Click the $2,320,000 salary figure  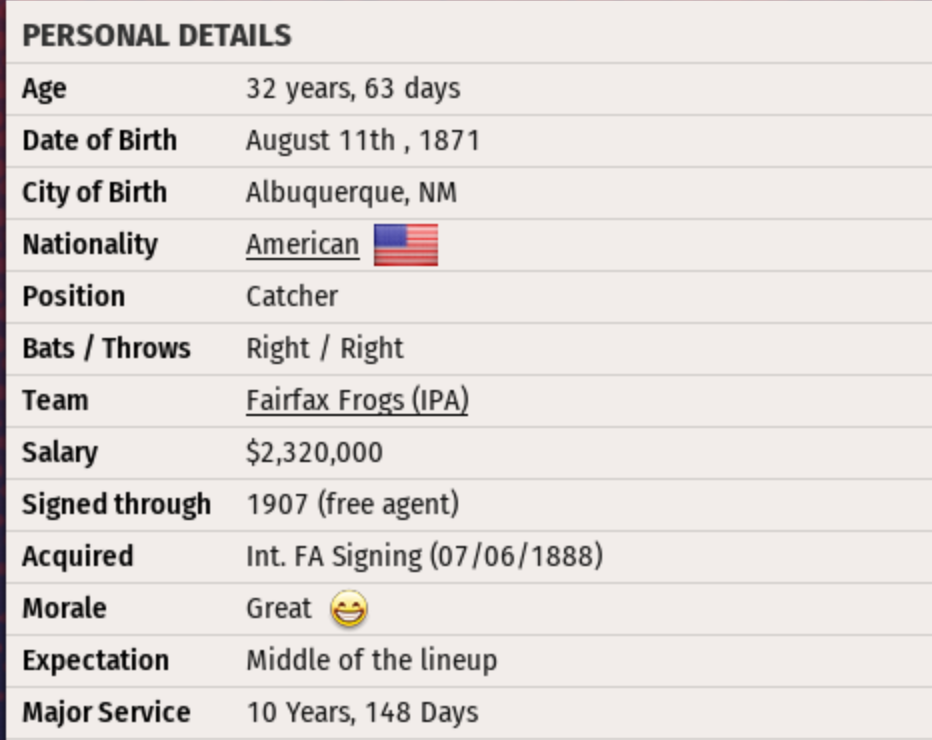coord(314,452)
